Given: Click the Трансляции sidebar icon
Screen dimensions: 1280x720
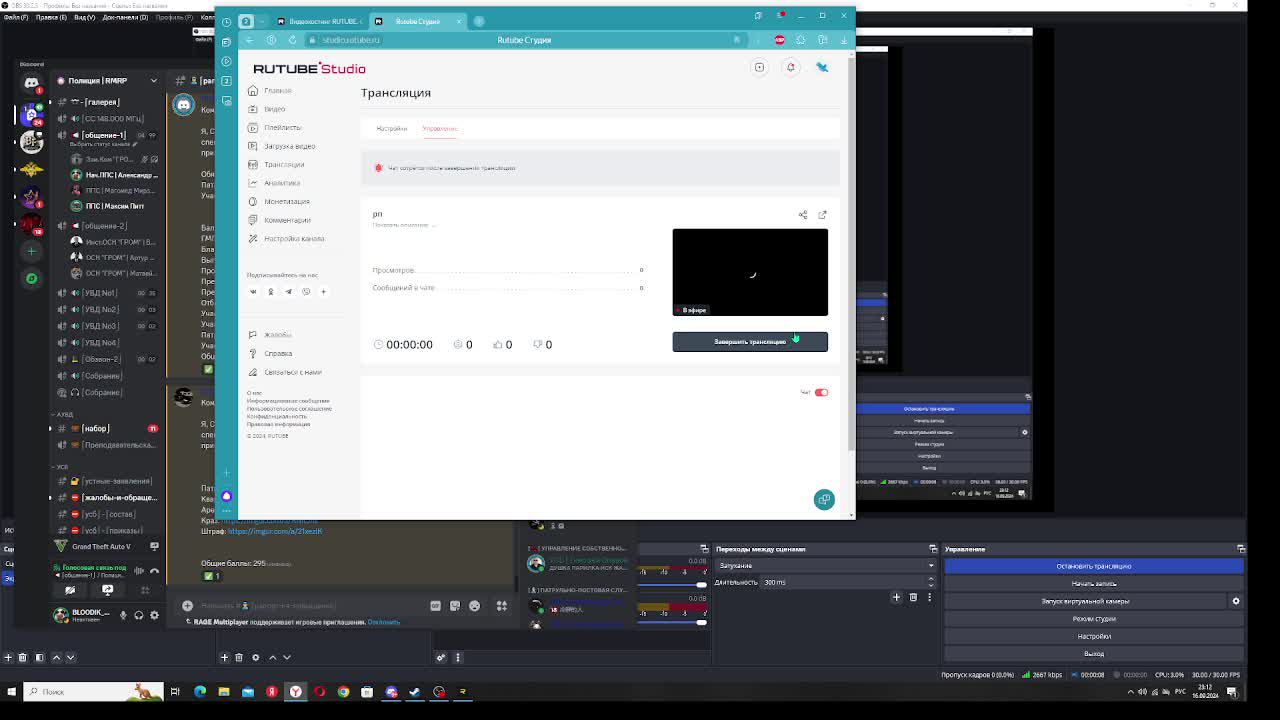Looking at the screenshot, I should (x=253, y=165).
